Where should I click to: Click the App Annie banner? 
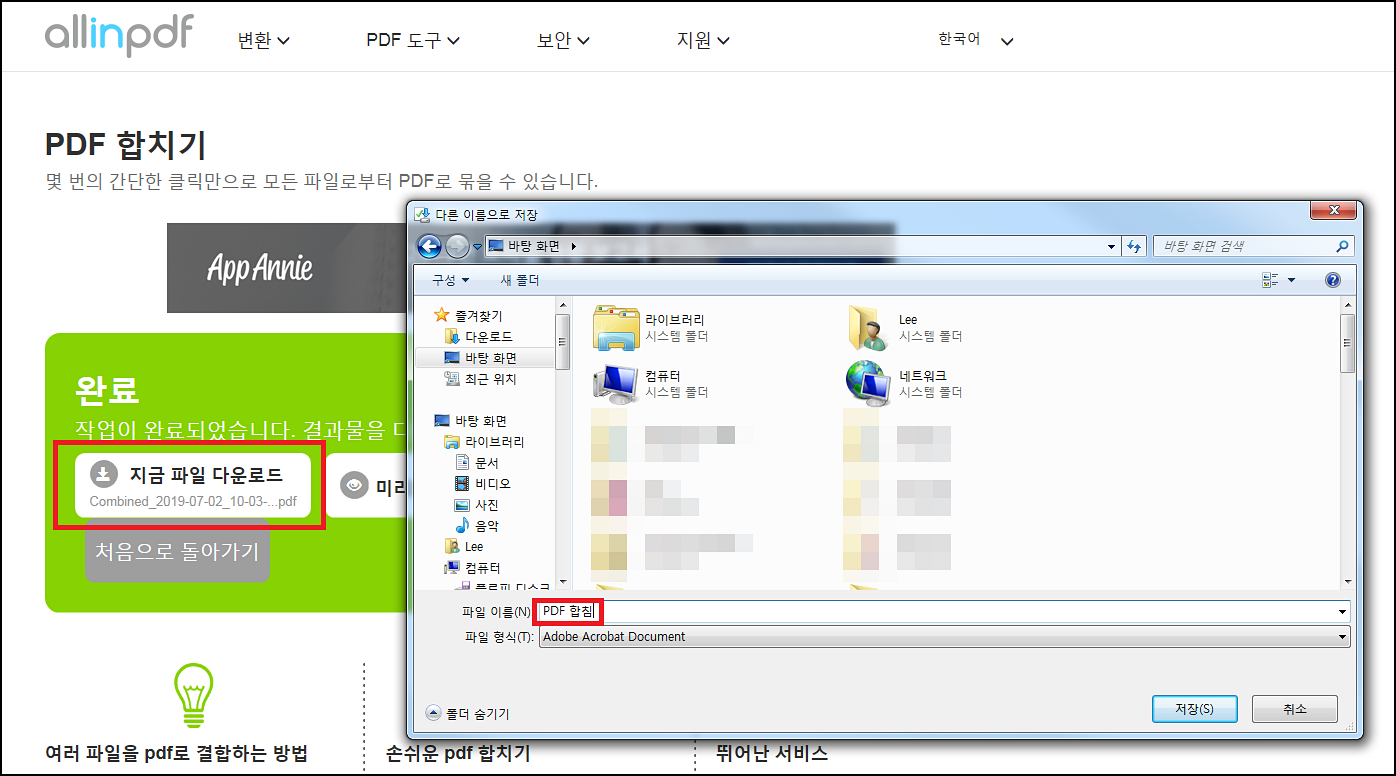point(286,268)
